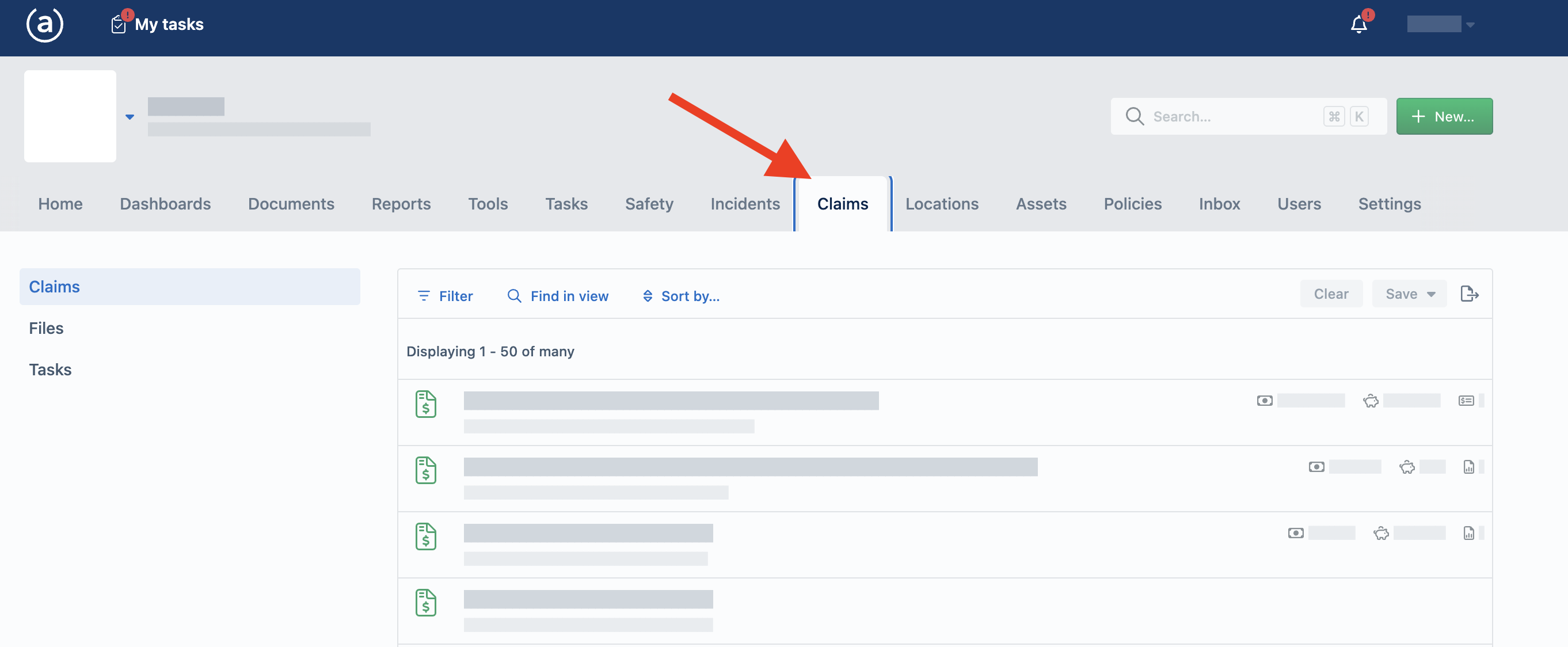
Task: Click the first claim's piggy bank icon
Action: pyautogui.click(x=1370, y=401)
